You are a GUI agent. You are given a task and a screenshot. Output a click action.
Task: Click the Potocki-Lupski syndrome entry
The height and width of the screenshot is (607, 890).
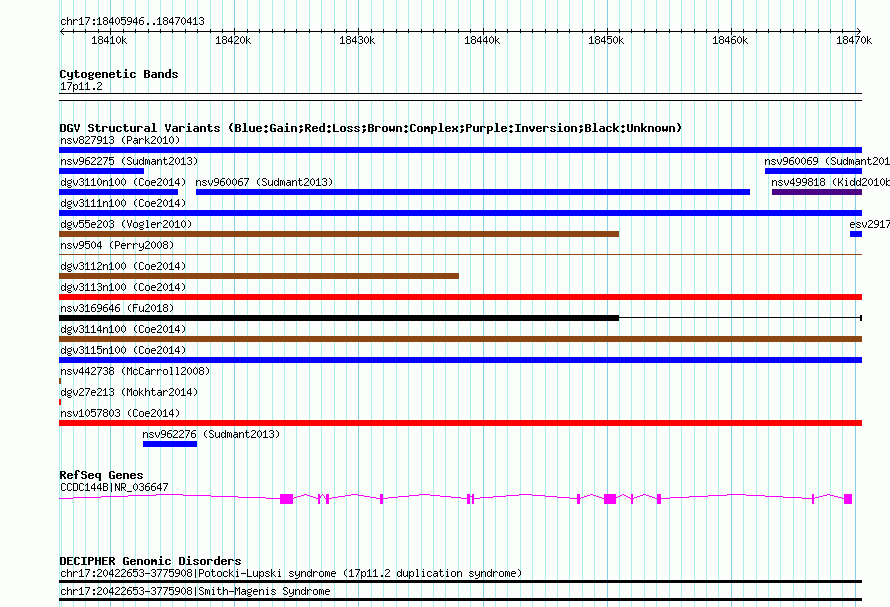(291, 573)
